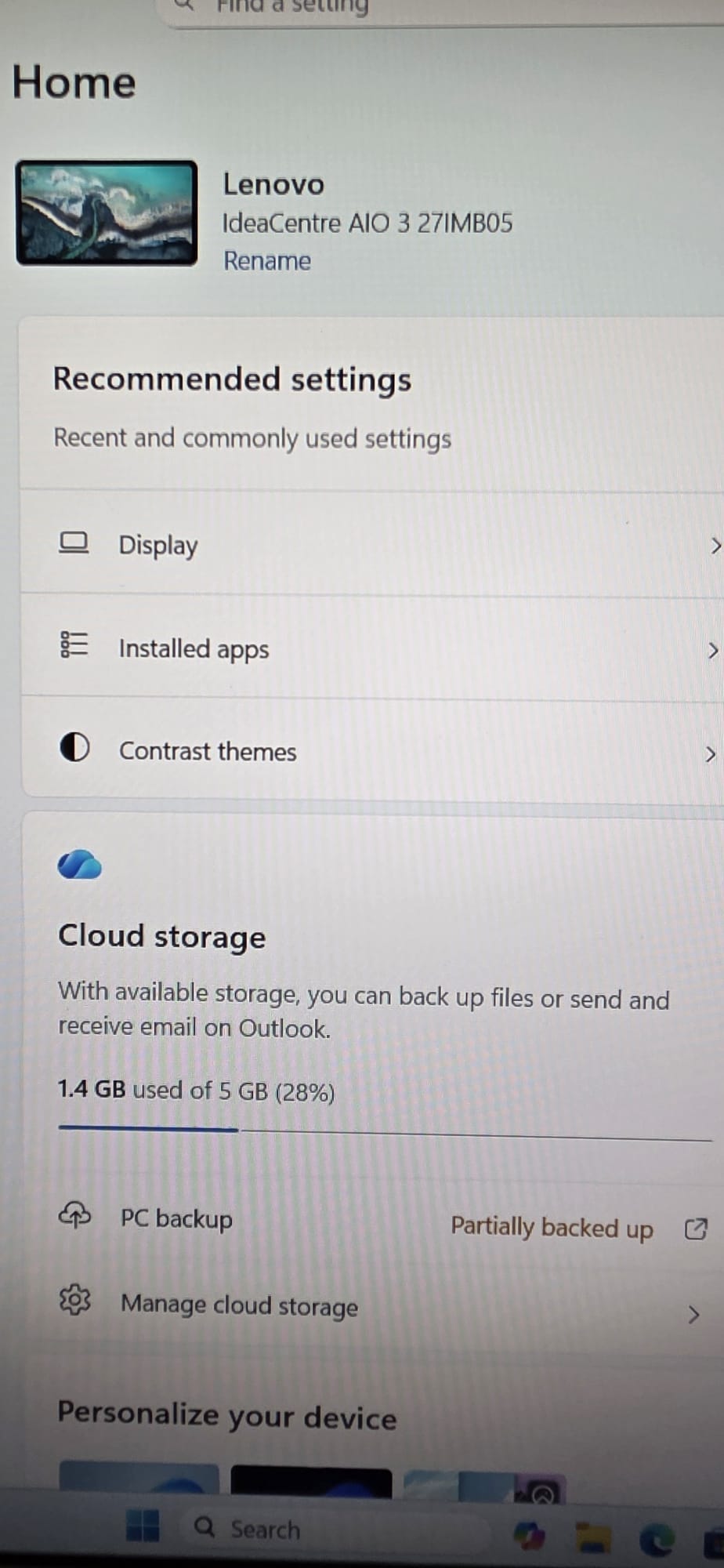Open Display settings icon

click(x=74, y=543)
